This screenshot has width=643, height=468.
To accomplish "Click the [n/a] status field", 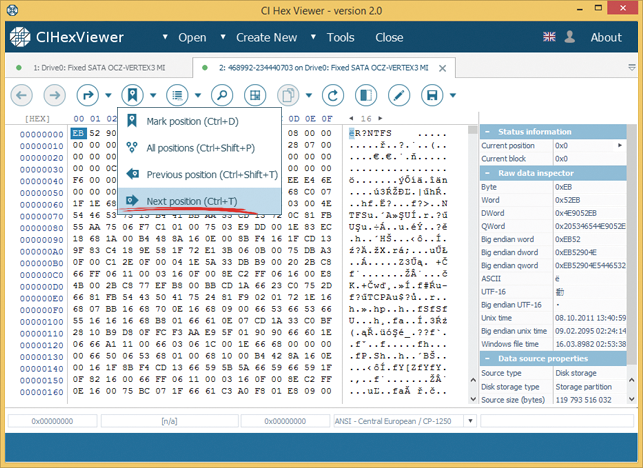I will click(x=169, y=421).
